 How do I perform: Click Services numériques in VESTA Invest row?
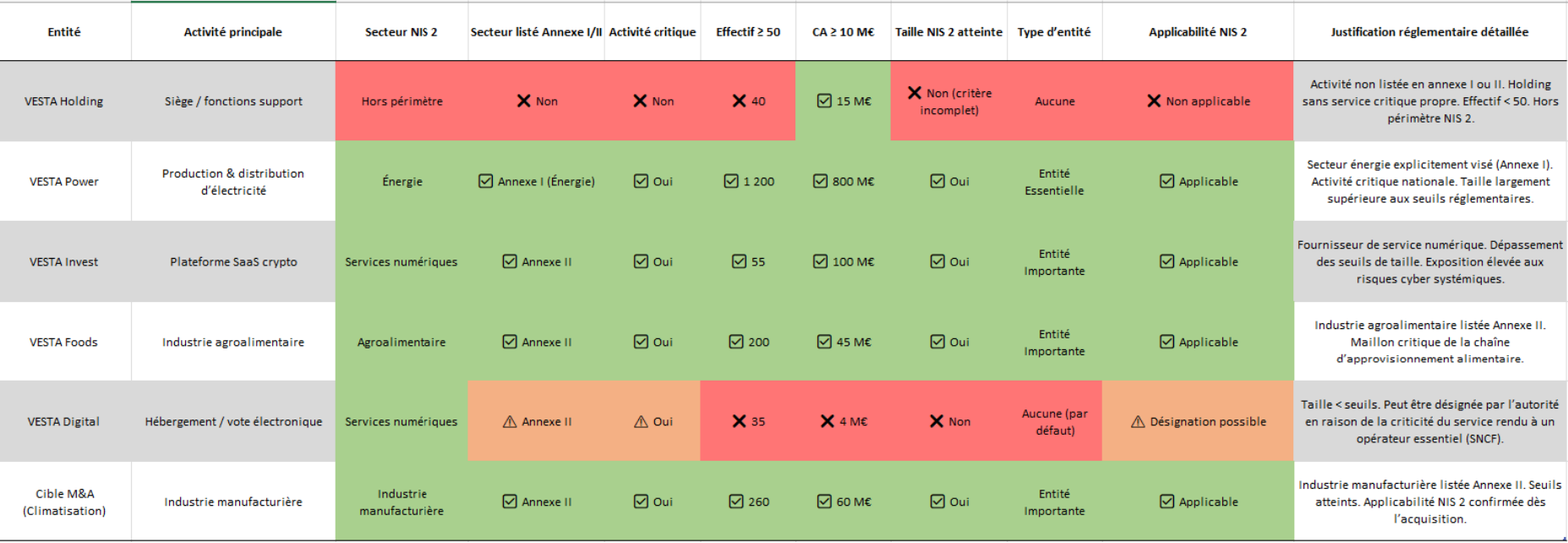coord(402,261)
